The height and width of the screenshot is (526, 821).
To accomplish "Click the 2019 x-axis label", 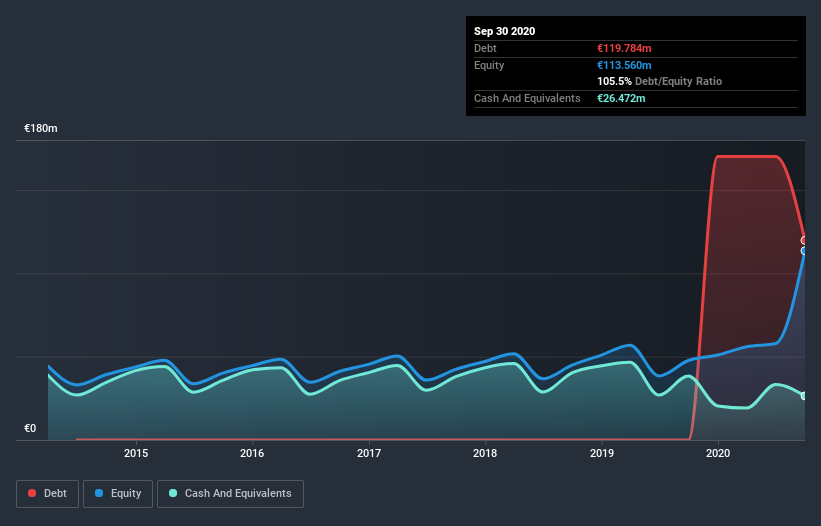I will pos(602,453).
